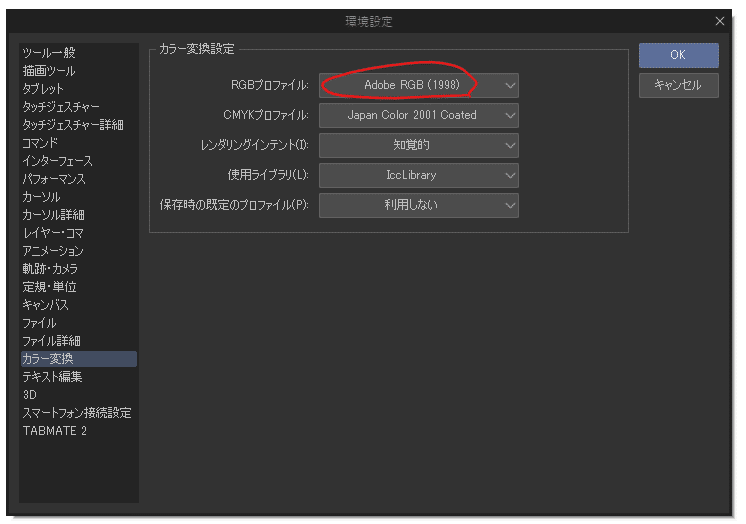Open the CMYKプロファイル dropdown
This screenshot has width=746, height=524.
coord(419,116)
